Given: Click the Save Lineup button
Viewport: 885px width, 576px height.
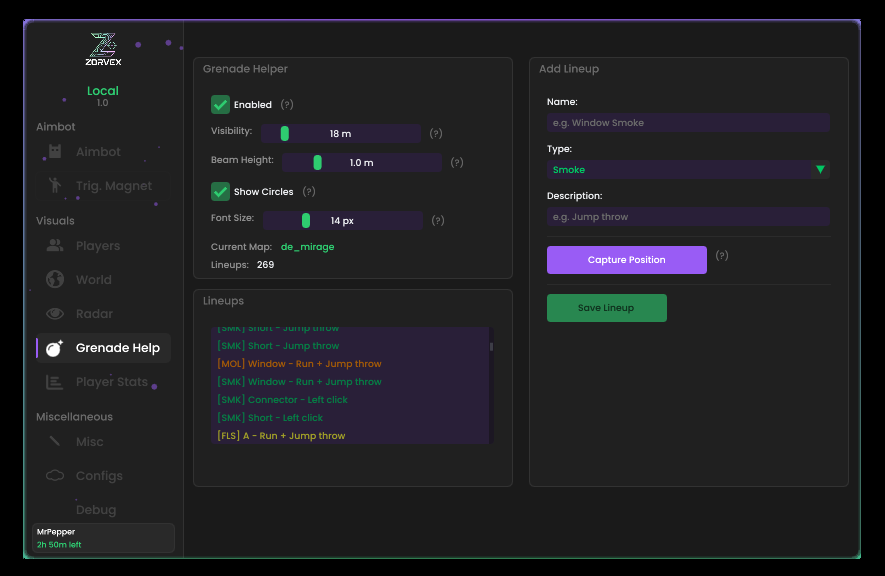Looking at the screenshot, I should [x=606, y=308].
